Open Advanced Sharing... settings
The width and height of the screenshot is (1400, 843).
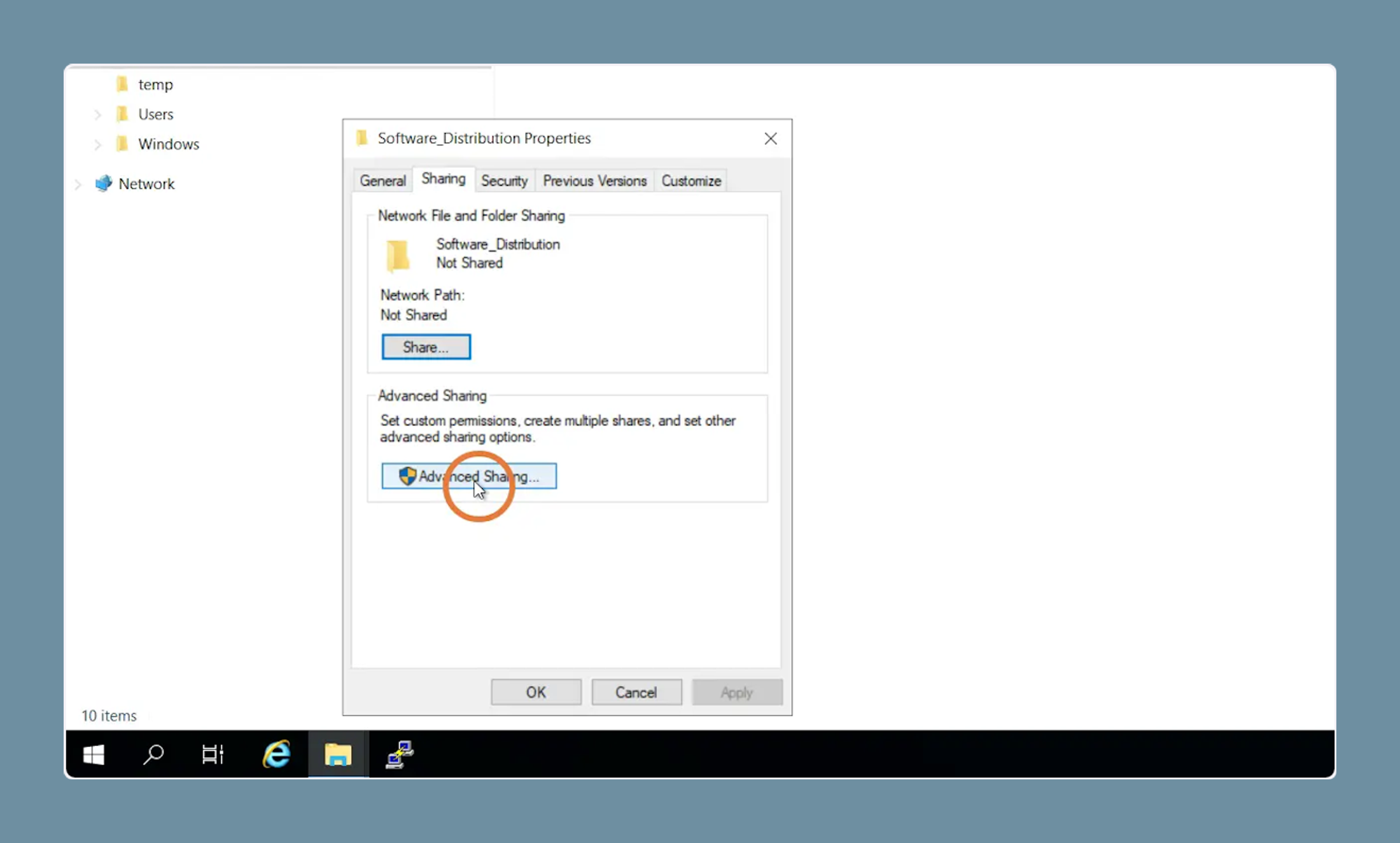pyautogui.click(x=469, y=476)
